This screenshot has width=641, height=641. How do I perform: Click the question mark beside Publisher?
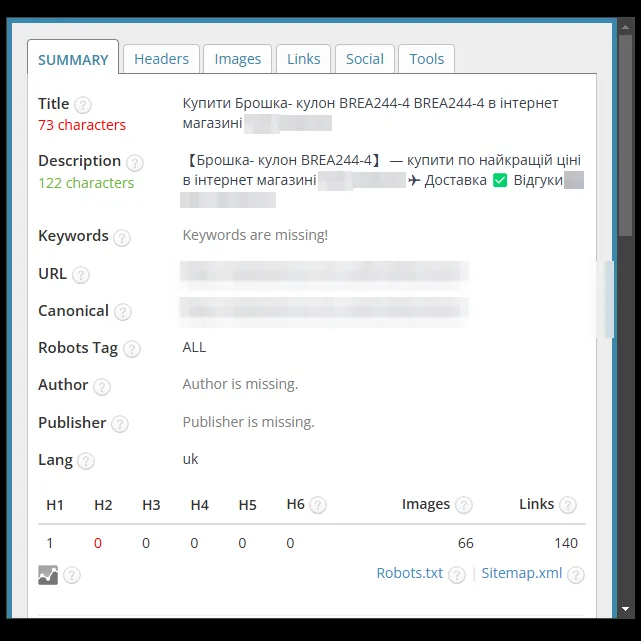(x=120, y=424)
